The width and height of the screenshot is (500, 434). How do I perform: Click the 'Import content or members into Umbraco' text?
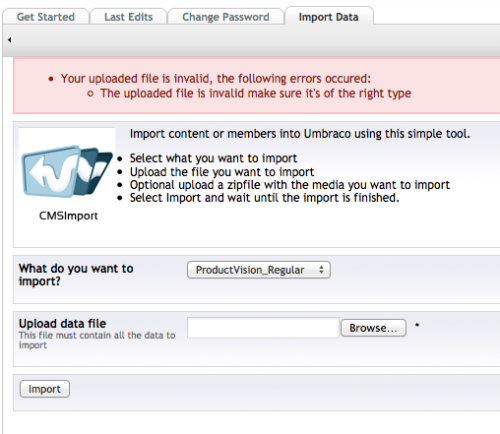tap(300, 134)
